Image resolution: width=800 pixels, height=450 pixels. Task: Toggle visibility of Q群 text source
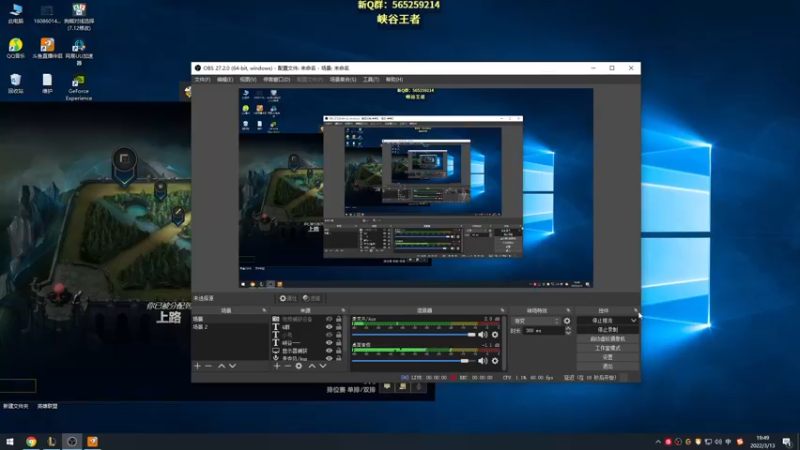pos(329,327)
